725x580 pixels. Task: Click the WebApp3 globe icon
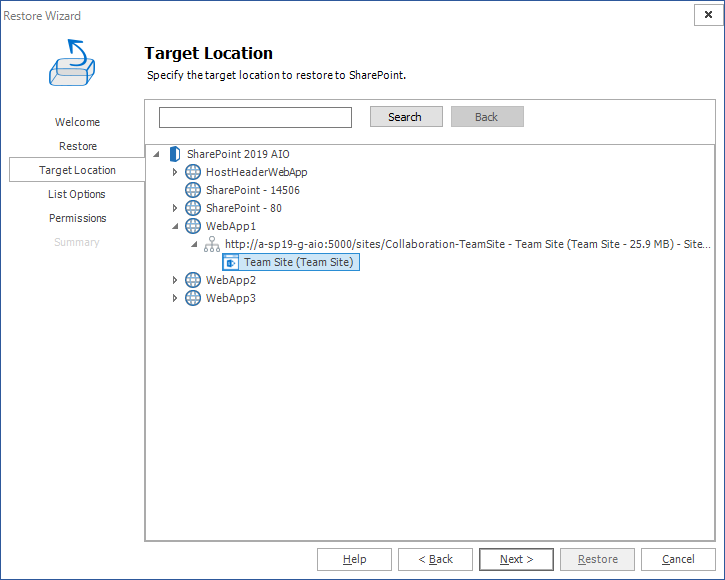point(193,298)
